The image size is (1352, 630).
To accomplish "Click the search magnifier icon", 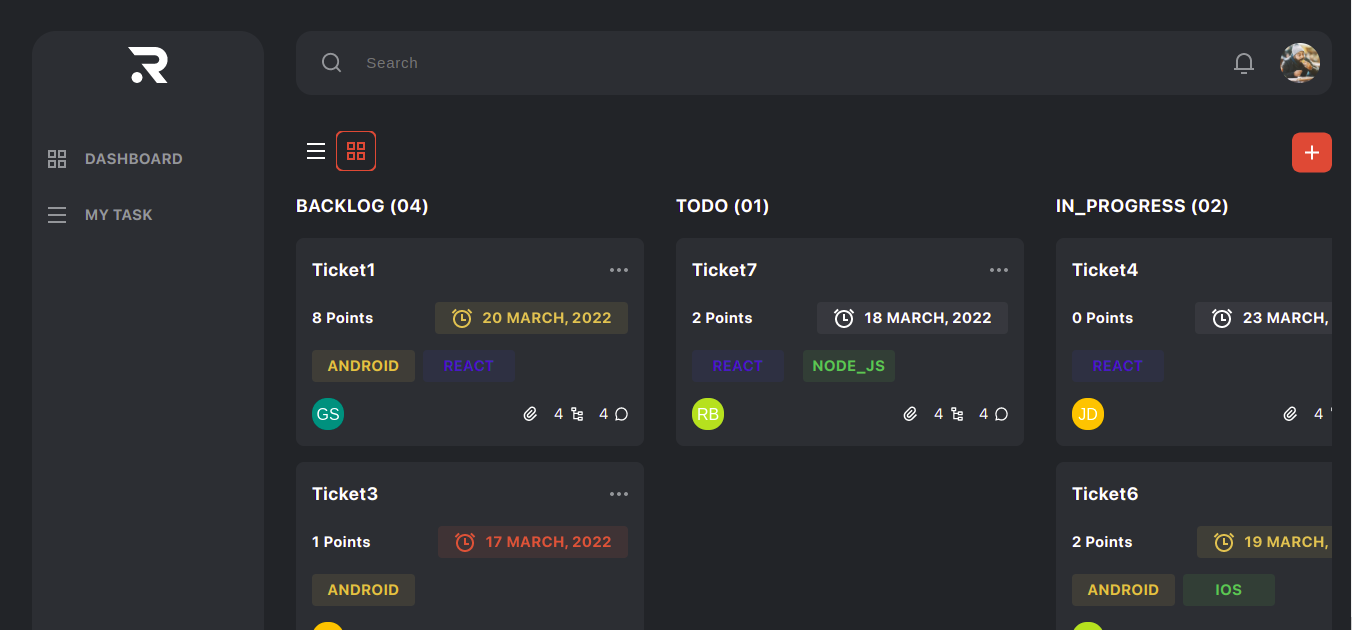I will coord(331,62).
